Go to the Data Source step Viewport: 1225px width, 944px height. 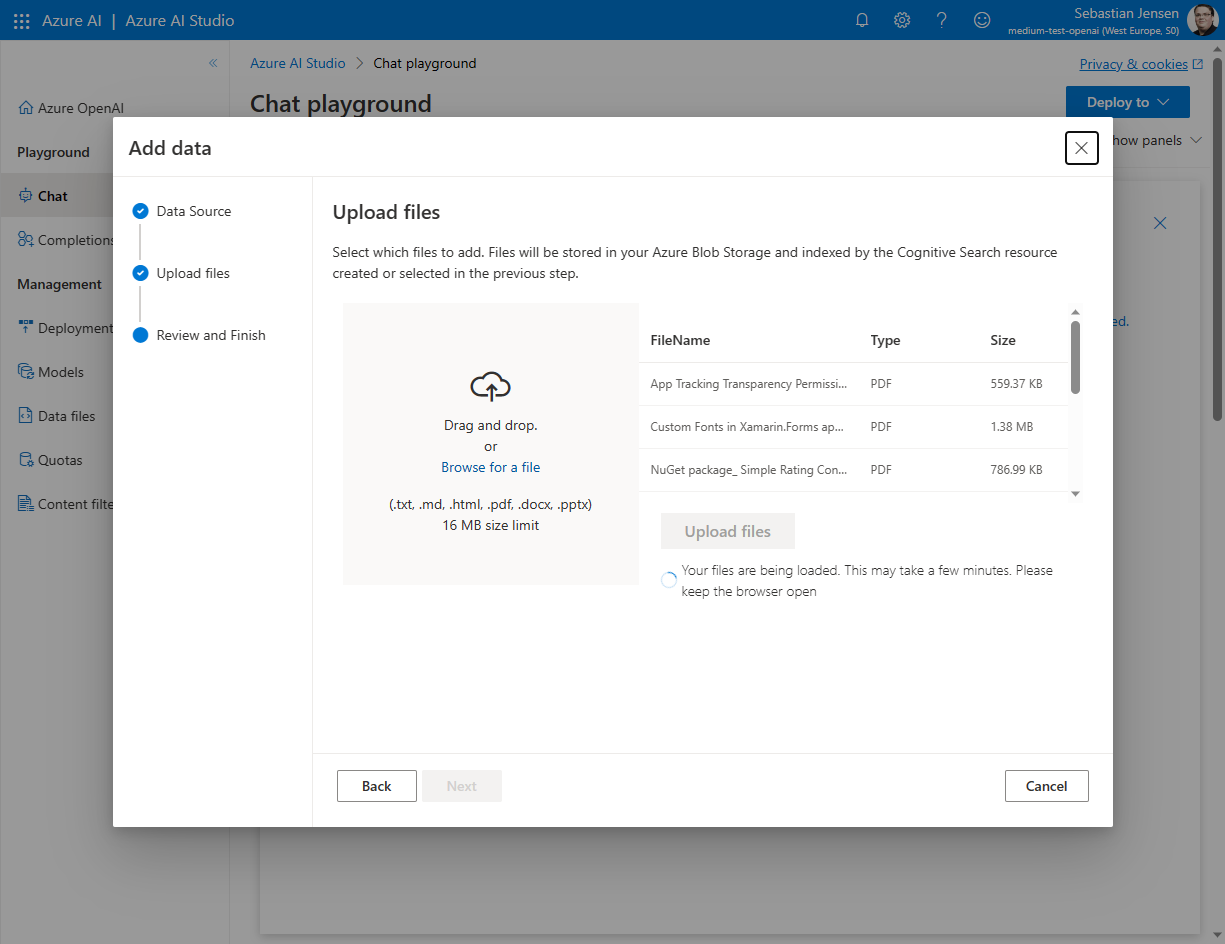coord(193,211)
